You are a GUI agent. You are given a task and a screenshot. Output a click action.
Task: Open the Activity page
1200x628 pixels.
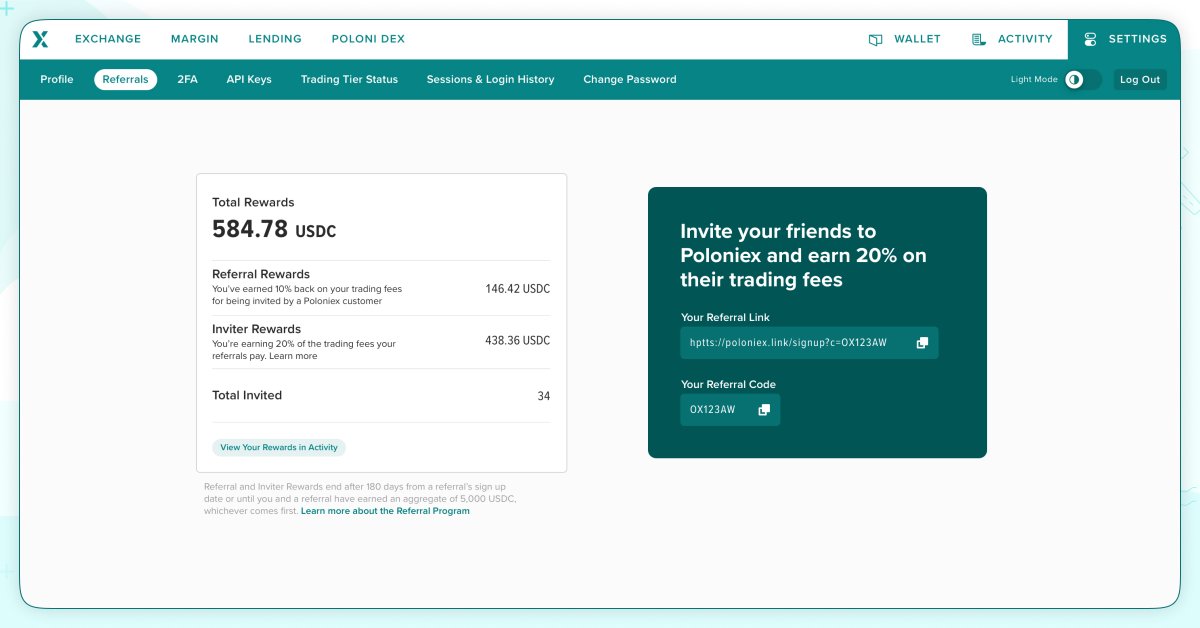pyautogui.click(x=1025, y=39)
